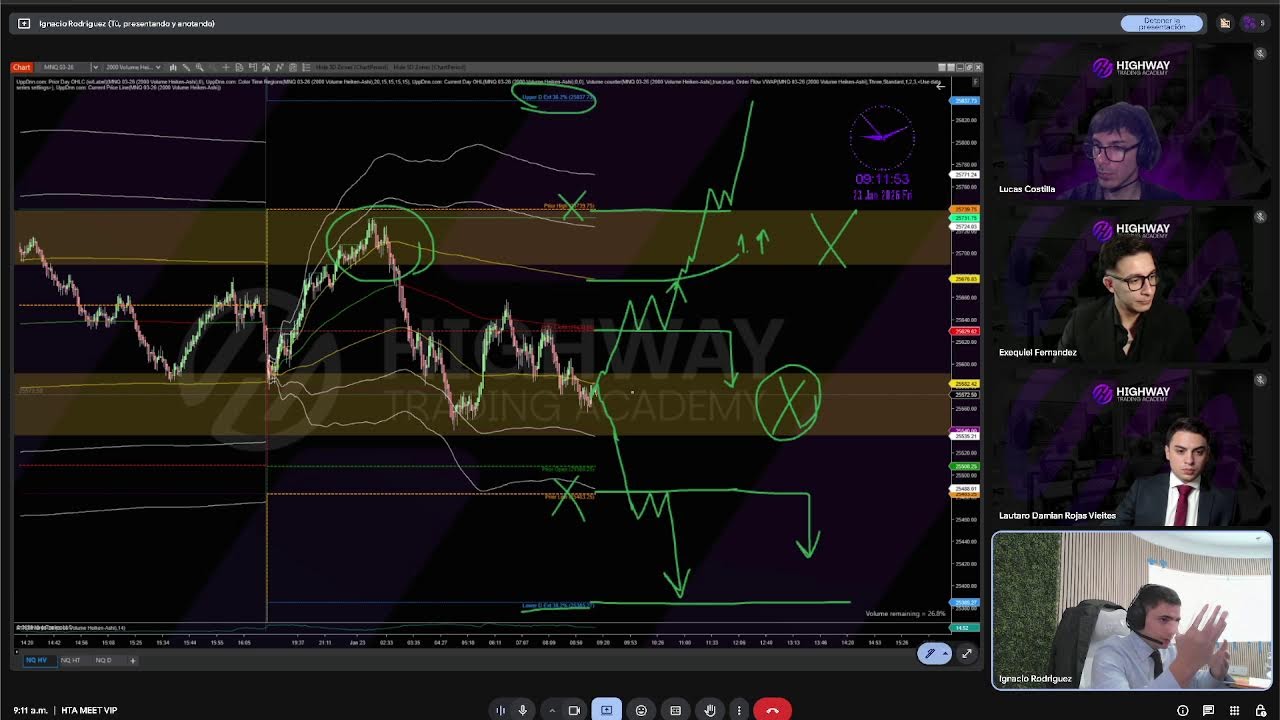Screen dimensions: 1280x720
Task: Open the participants list showing 5
Action: click(1254, 23)
